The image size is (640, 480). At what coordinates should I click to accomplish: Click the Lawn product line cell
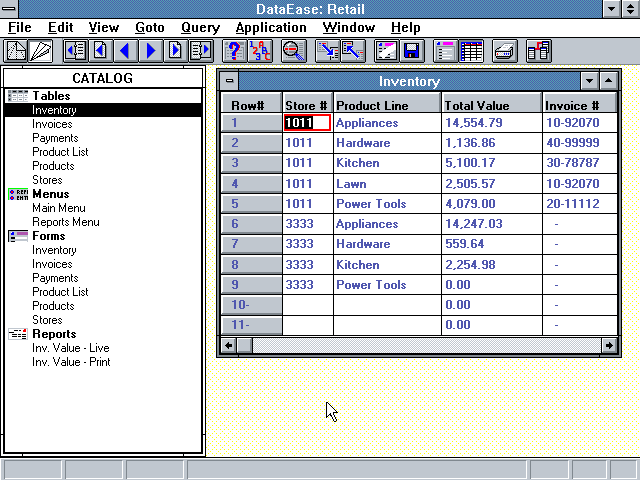click(387, 183)
